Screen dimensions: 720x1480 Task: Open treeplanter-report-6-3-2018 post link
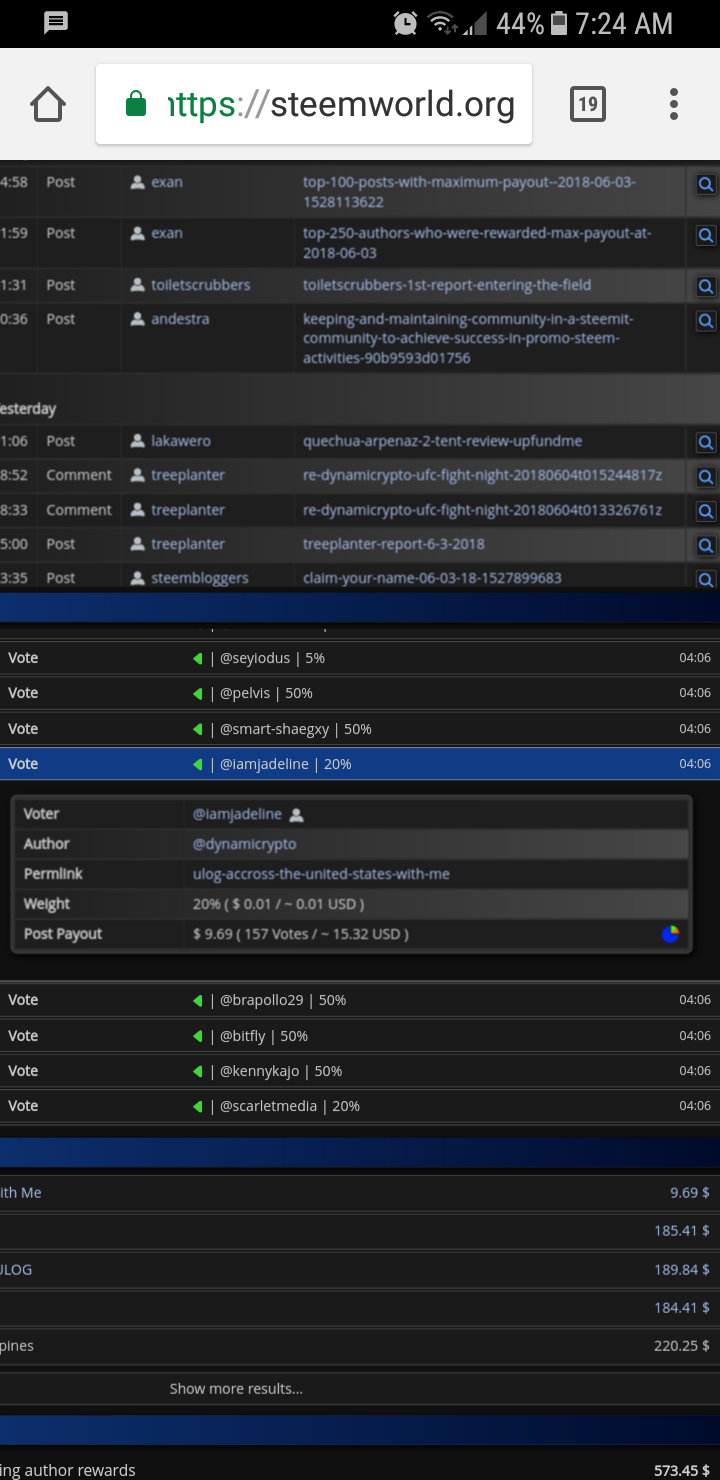click(x=394, y=544)
